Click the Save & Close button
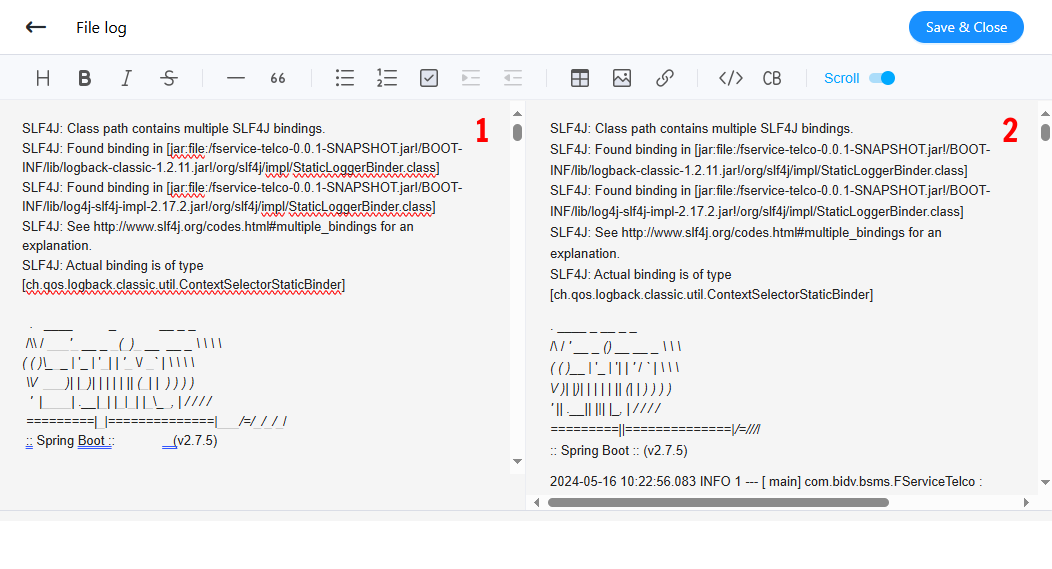Viewport: 1052px width, 569px height. [966, 28]
